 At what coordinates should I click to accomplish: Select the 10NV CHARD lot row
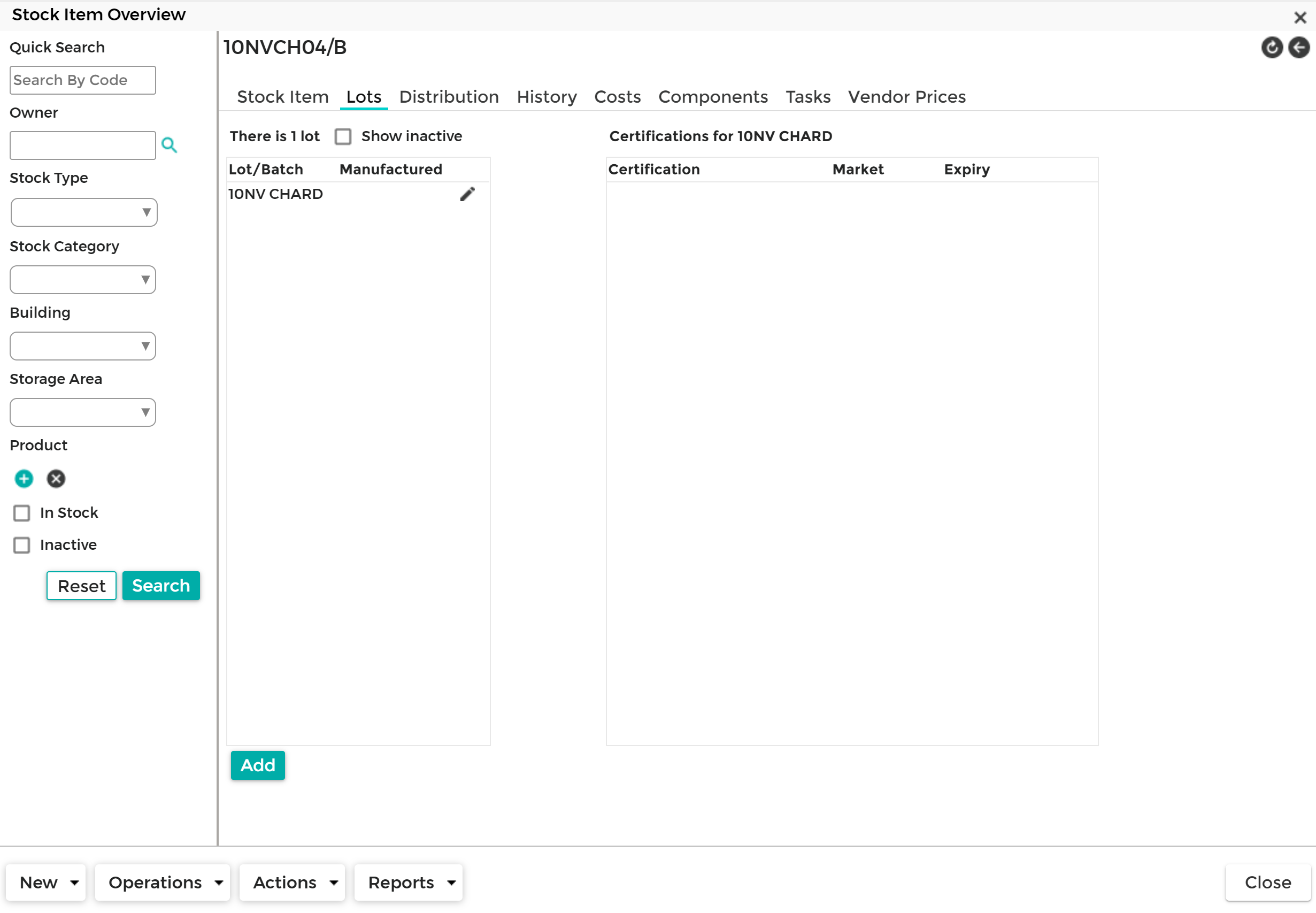(x=359, y=195)
